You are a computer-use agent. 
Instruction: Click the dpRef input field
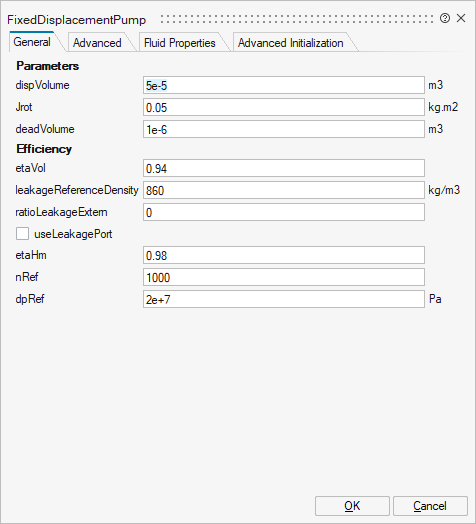click(284, 299)
